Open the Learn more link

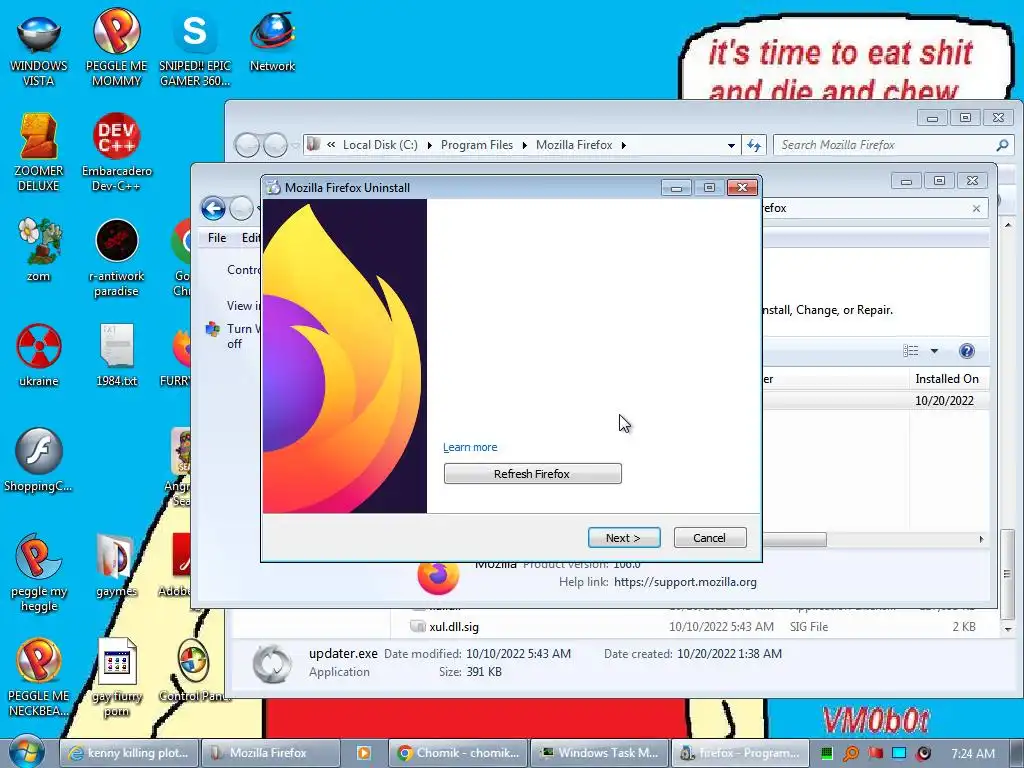[470, 447]
